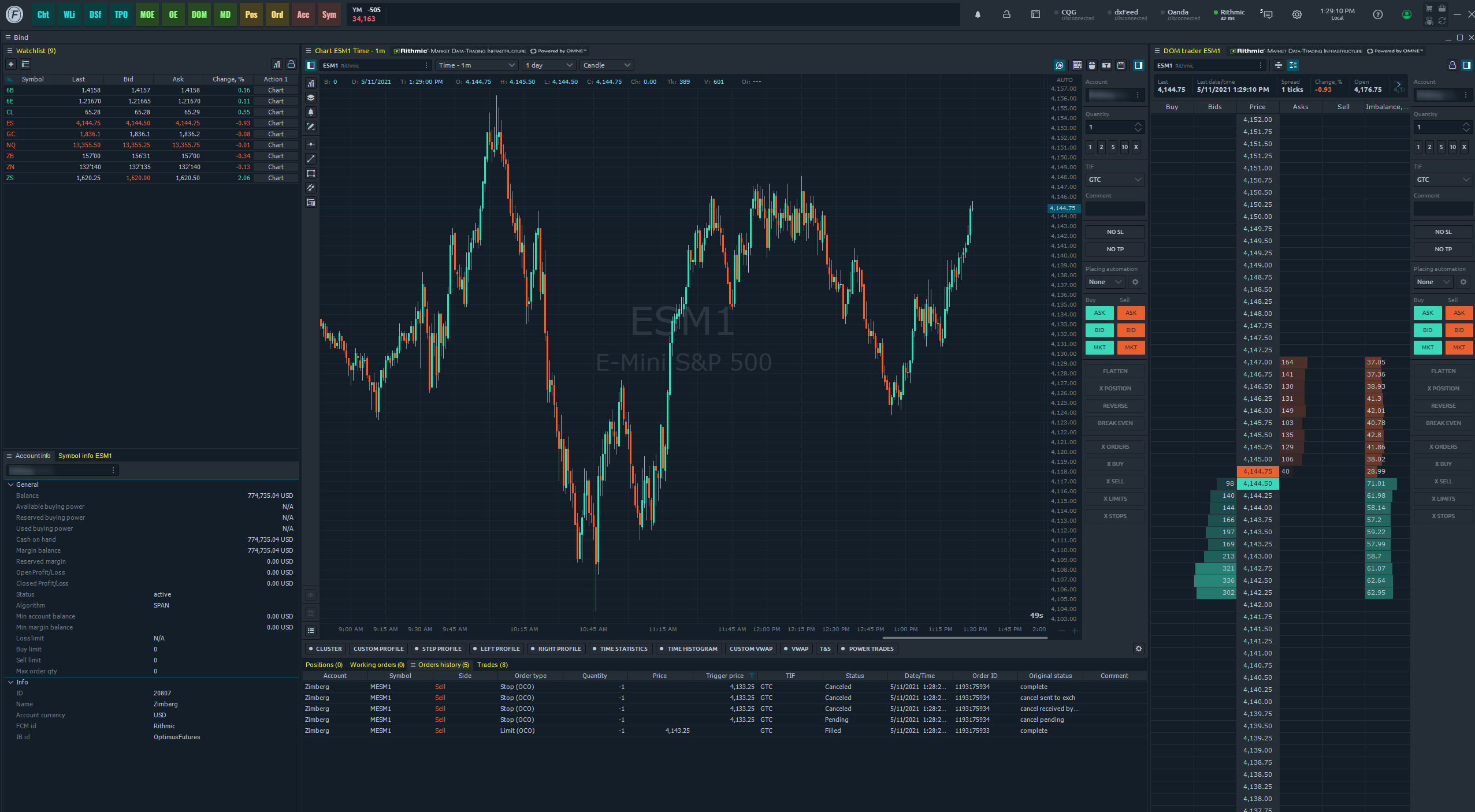Click orange Sell ASK button in chart panel
This screenshot has height=812, width=1475.
point(1131,313)
